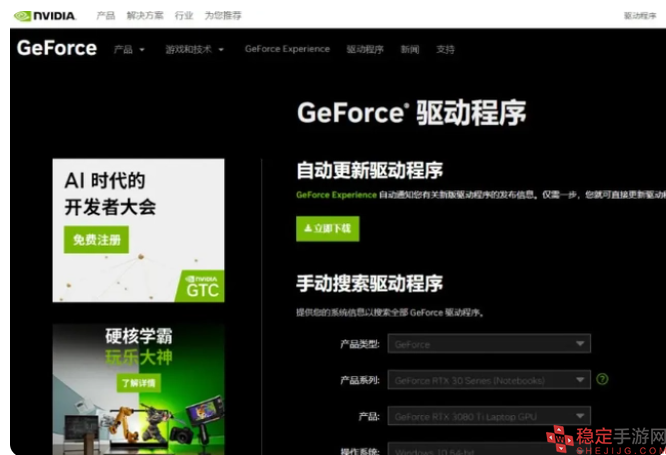Open the 硬核学霸 玩乐大神 banner
666x455 pixels.
tap(138, 389)
